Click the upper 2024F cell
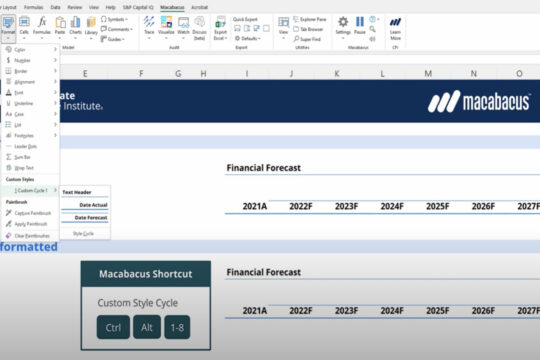 [x=392, y=206]
